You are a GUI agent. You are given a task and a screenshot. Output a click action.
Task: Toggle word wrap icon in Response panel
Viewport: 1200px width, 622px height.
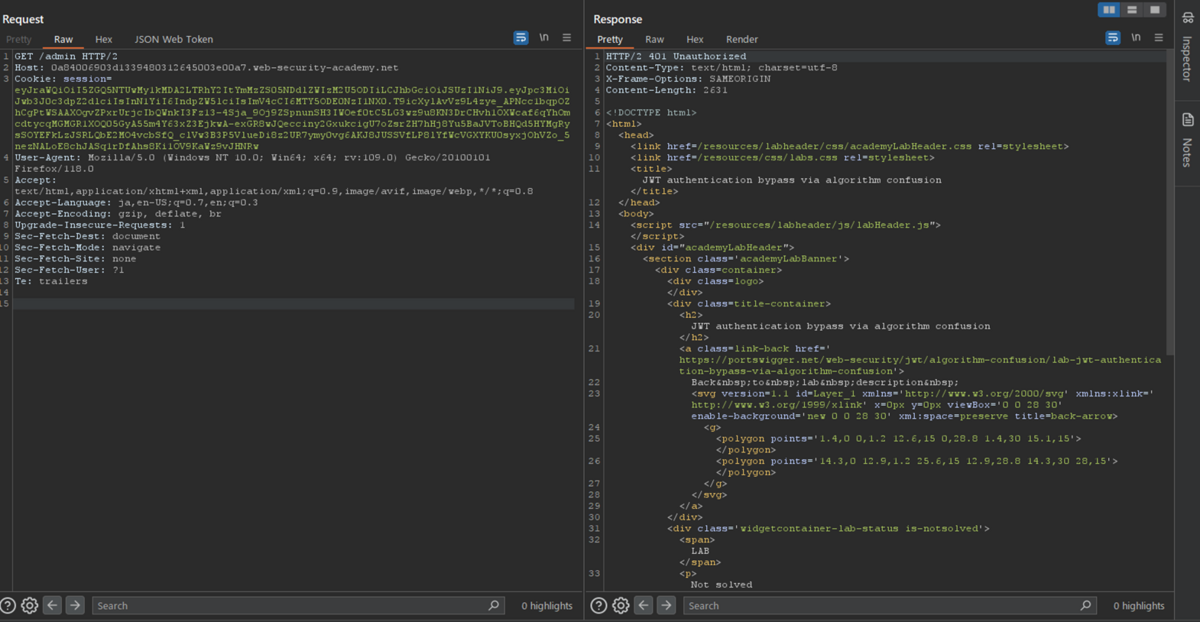[1113, 38]
